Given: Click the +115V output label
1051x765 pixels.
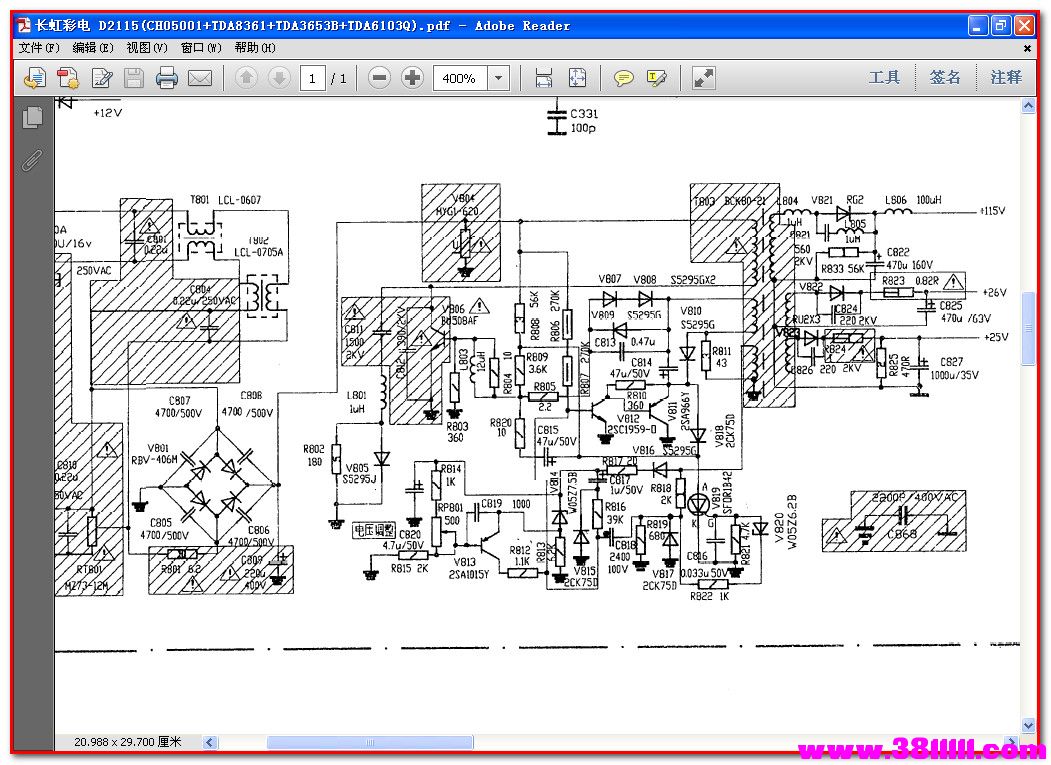Looking at the screenshot, I should tap(993, 211).
